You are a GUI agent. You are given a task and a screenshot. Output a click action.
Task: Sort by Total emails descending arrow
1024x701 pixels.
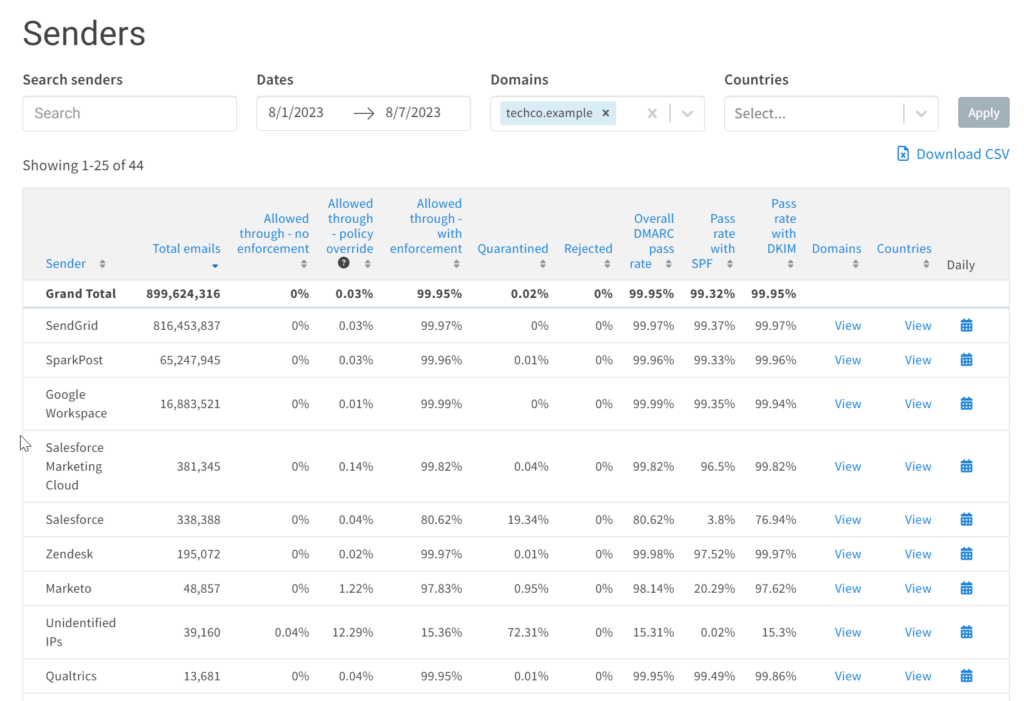pyautogui.click(x=215, y=266)
